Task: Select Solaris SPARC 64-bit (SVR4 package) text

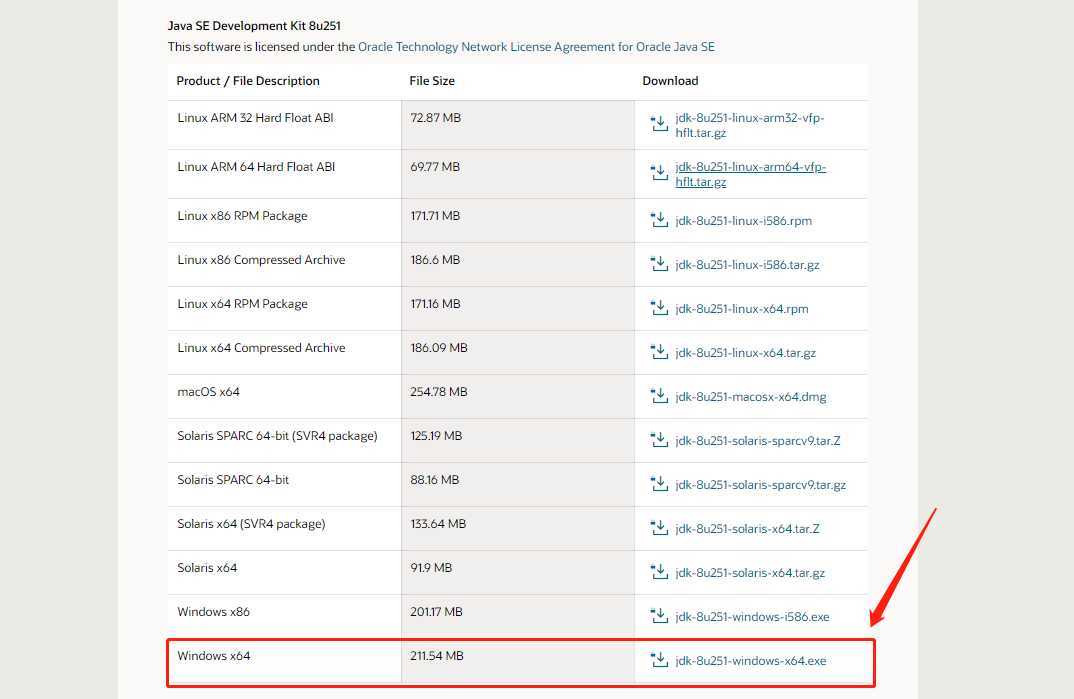Action: [277, 436]
